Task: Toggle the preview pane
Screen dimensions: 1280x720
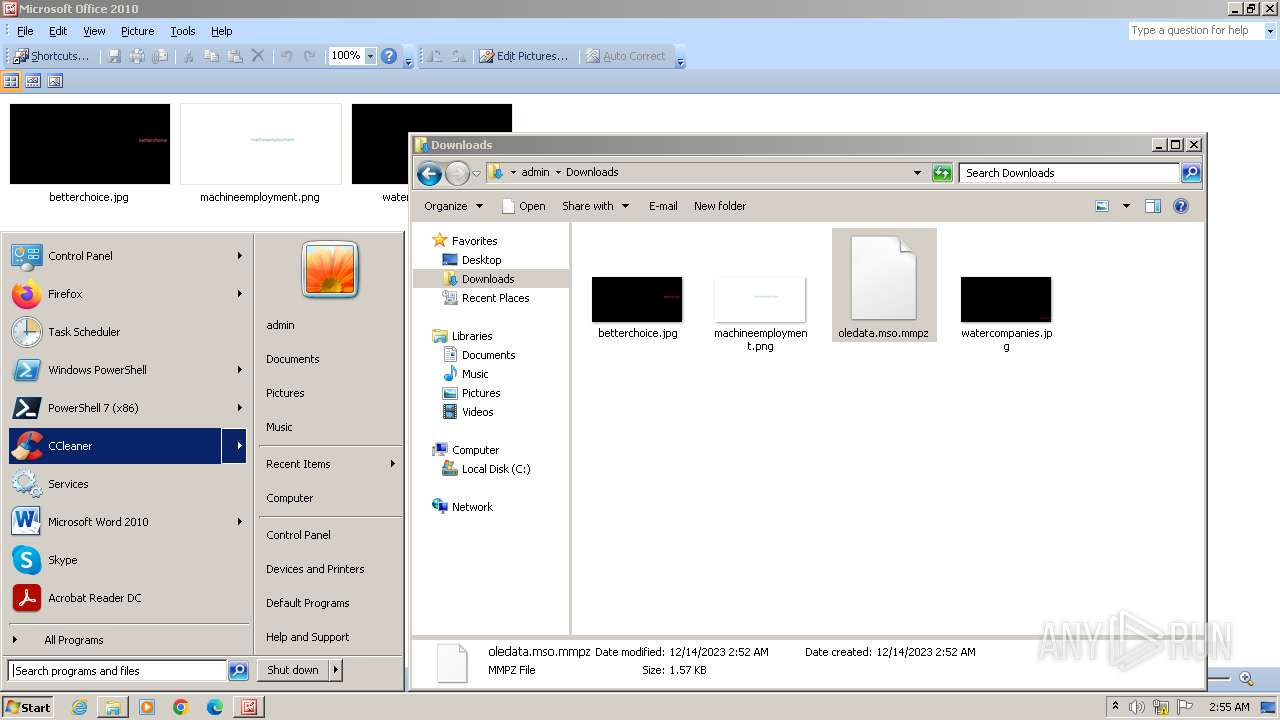Action: [1153, 206]
